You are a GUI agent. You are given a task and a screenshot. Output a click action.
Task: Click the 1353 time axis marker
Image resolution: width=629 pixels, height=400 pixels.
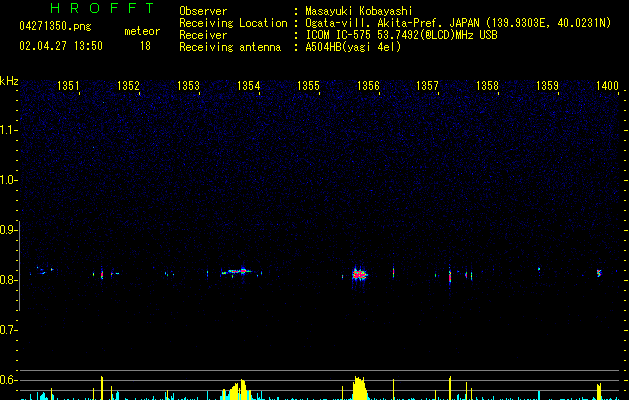(x=188, y=86)
